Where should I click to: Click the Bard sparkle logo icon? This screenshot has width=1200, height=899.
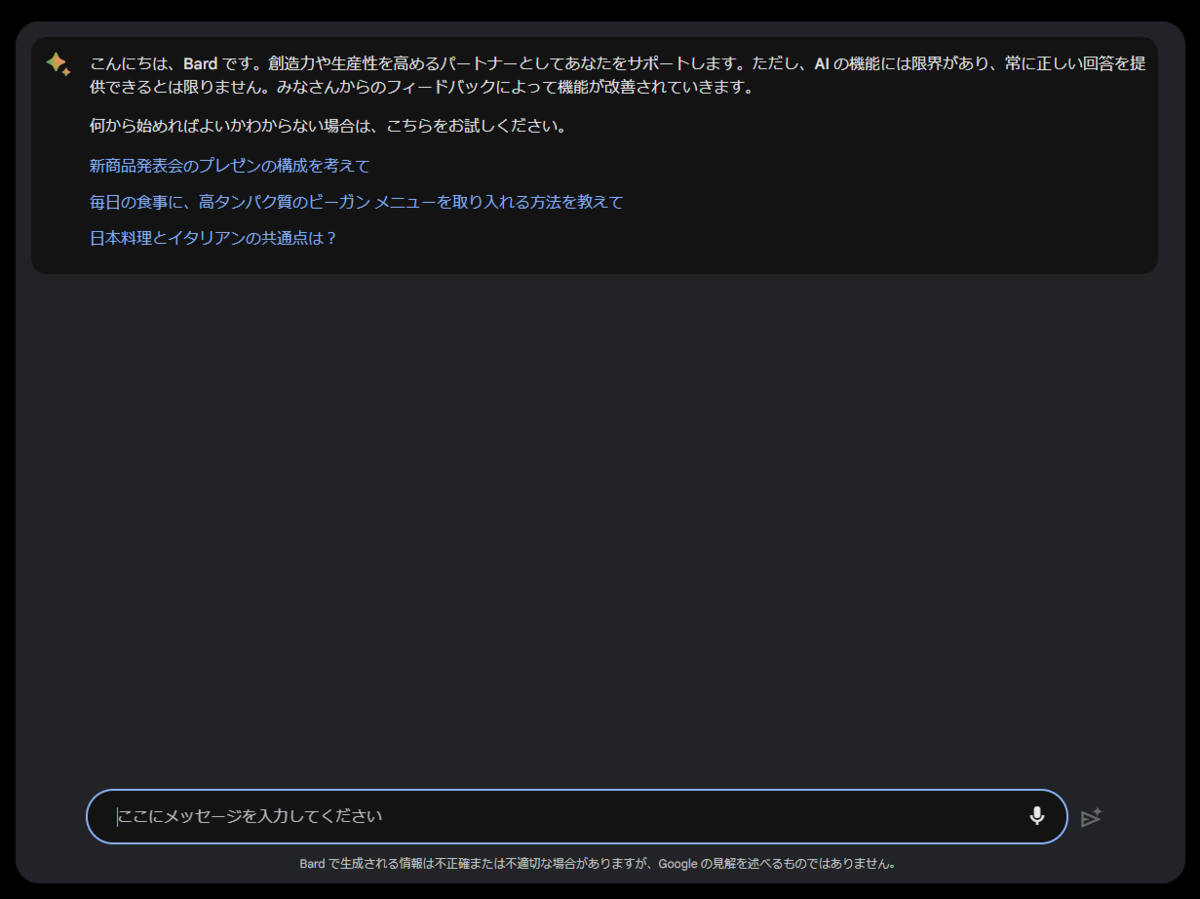58,65
